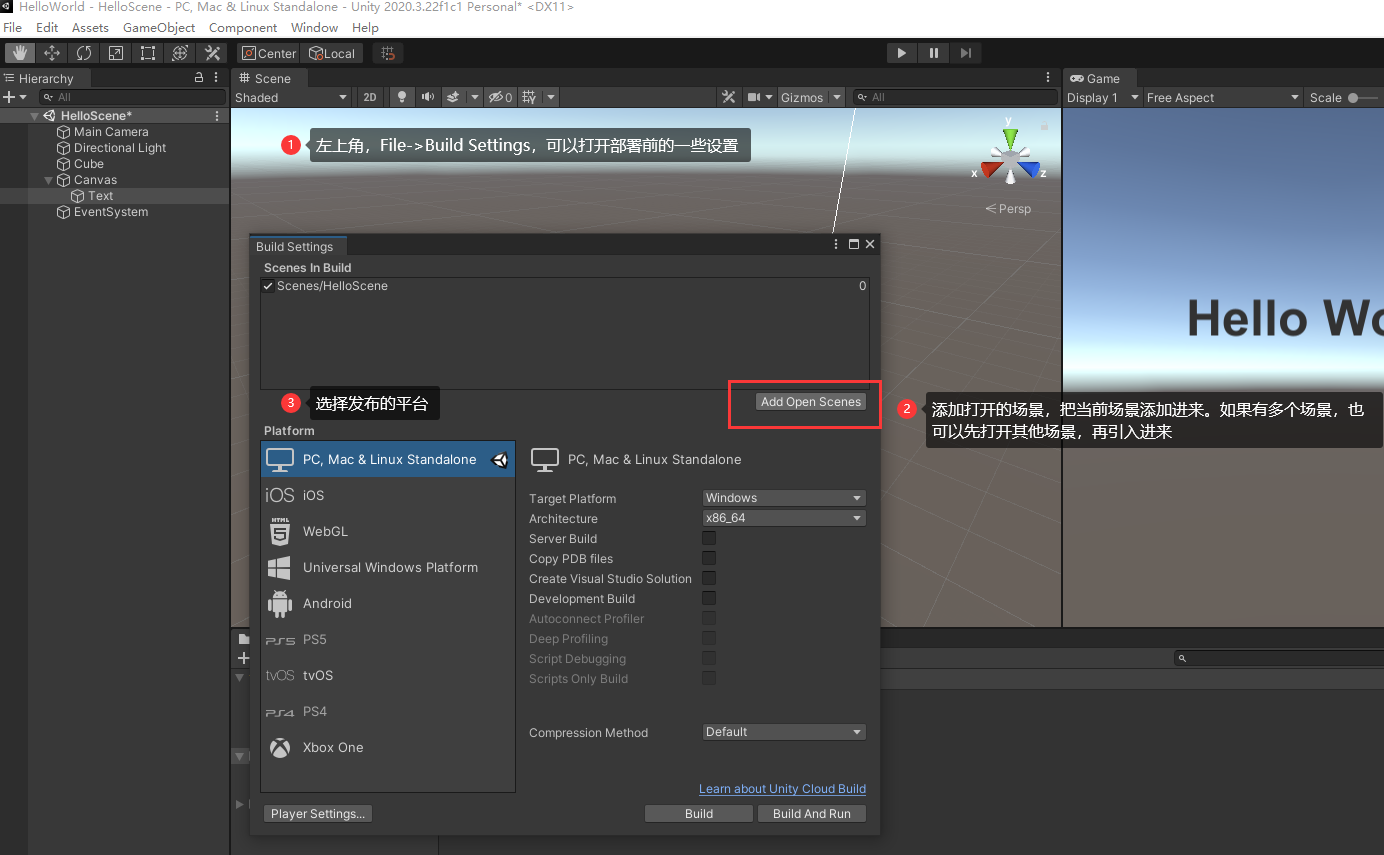Toggle handle rotation Local button
Viewport: 1384px width, 855px height.
(x=331, y=53)
